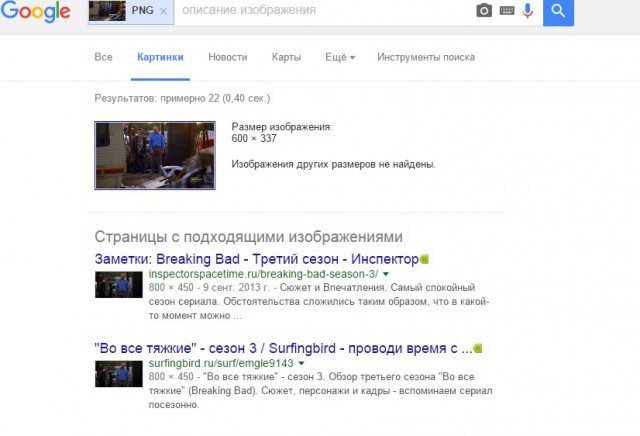Screen dimensions: 640x436
Task: Remove the PNG image chip
Action: tap(163, 11)
